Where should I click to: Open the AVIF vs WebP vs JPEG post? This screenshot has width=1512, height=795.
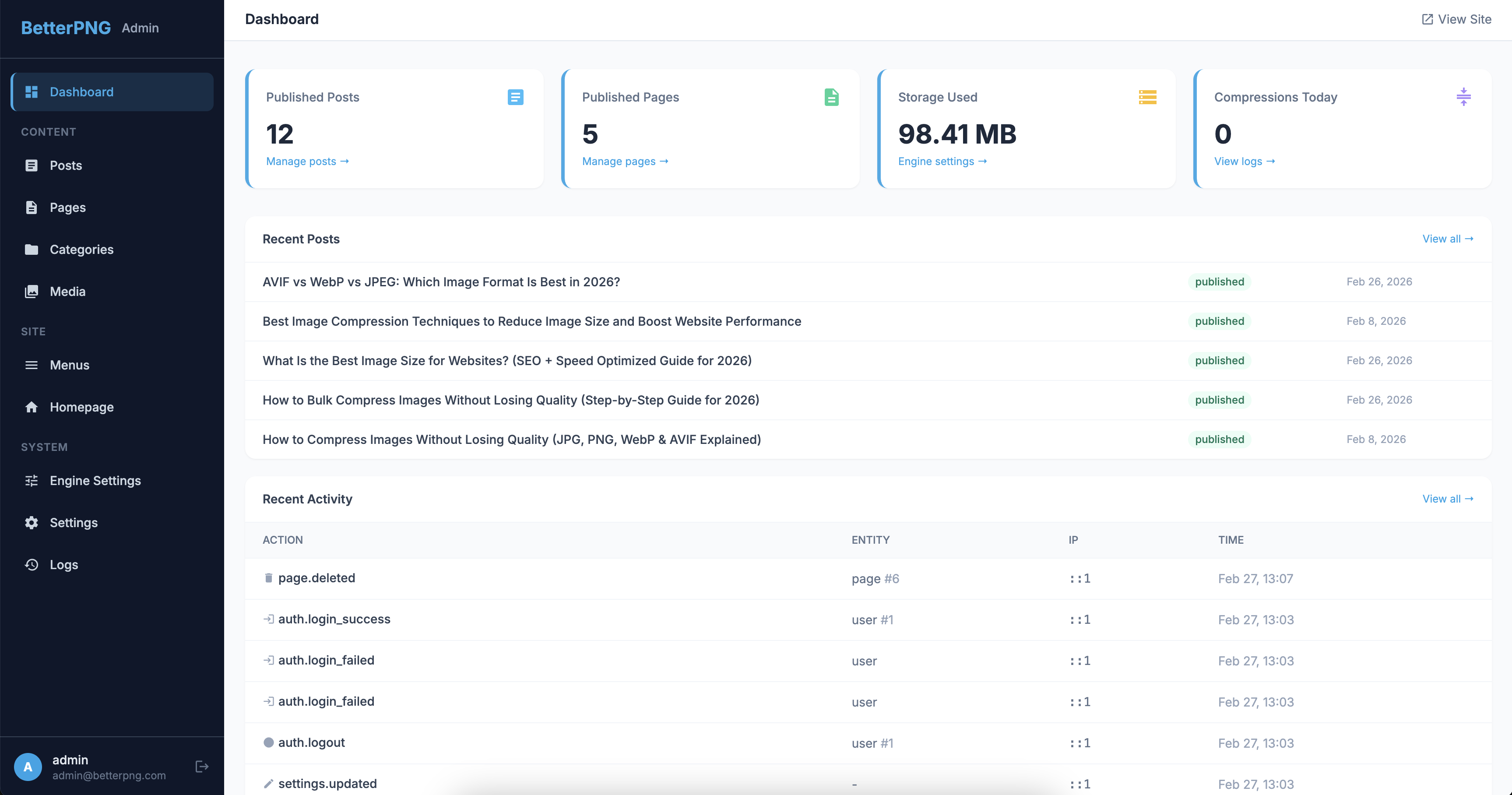pyautogui.click(x=441, y=282)
